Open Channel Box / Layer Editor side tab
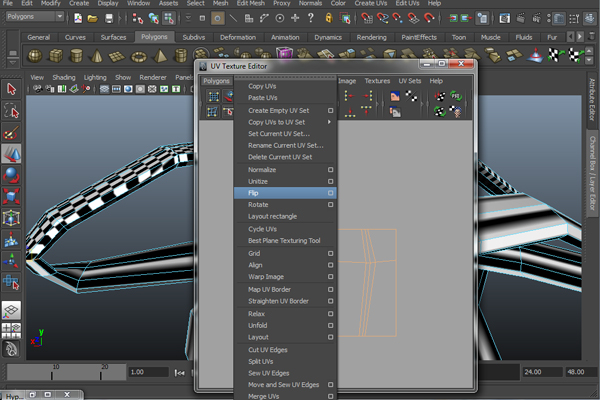Image resolution: width=600 pixels, height=400 pixels. (592, 173)
